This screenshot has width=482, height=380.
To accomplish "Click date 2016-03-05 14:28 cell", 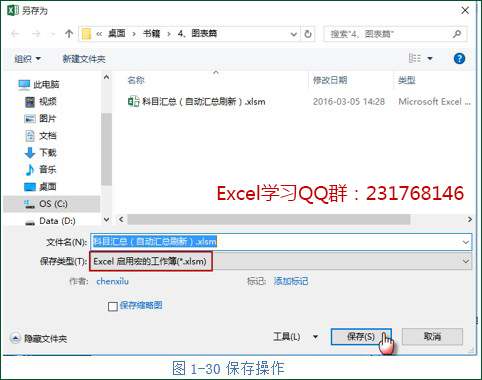I will [x=349, y=101].
